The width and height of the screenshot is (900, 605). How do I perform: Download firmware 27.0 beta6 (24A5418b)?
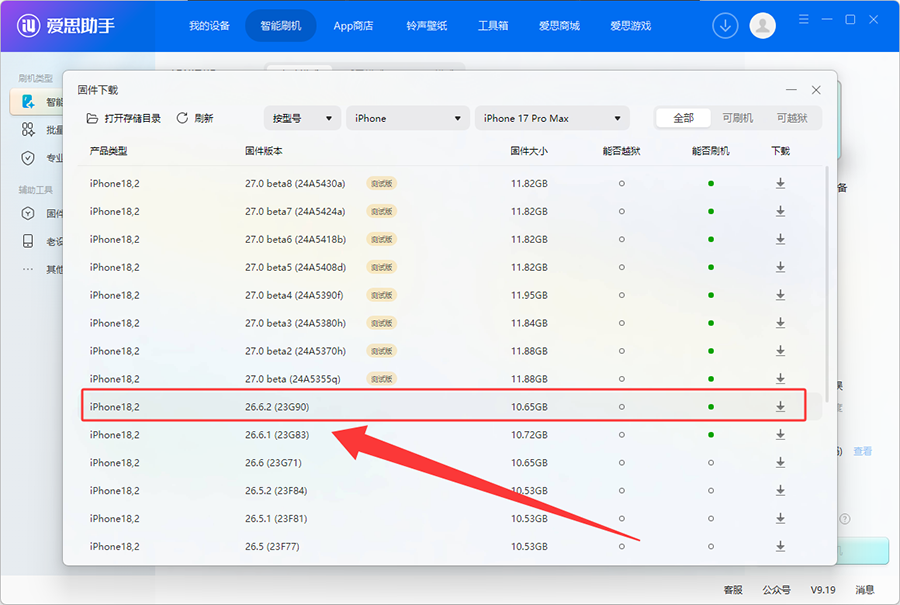click(x=780, y=239)
